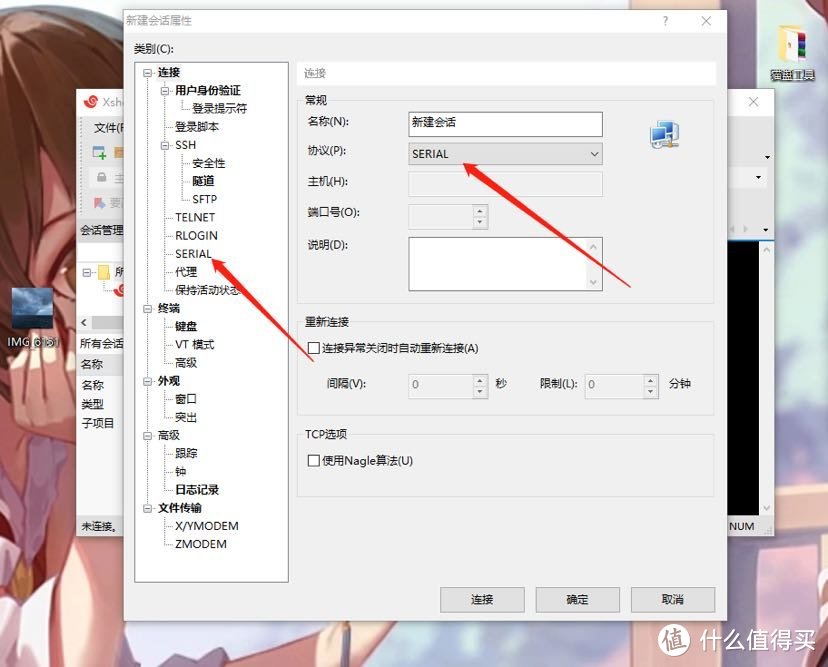Click the 取消 button
Screen dimensions: 828x667
point(673,599)
